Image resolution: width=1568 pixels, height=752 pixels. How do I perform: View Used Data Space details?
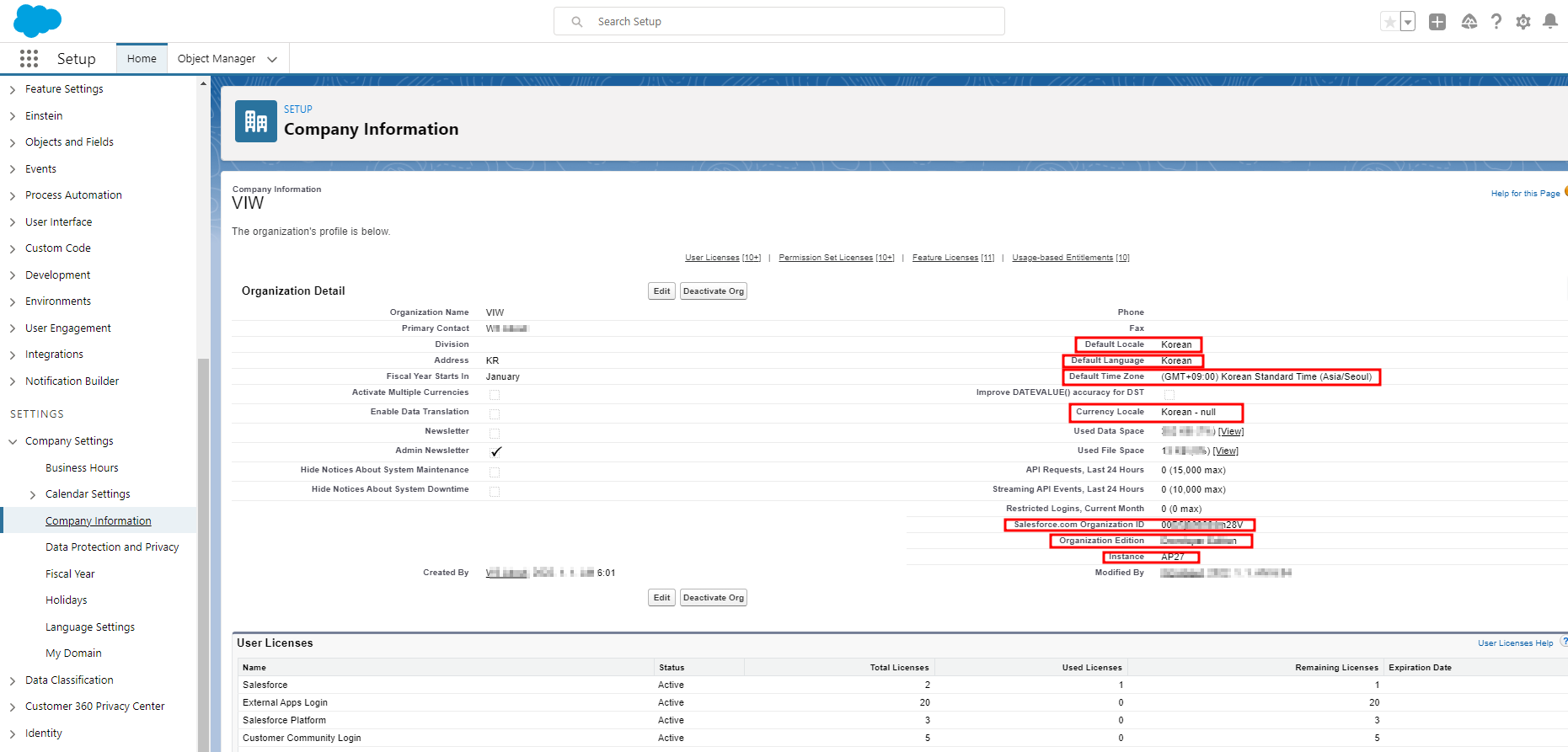[x=1231, y=432]
